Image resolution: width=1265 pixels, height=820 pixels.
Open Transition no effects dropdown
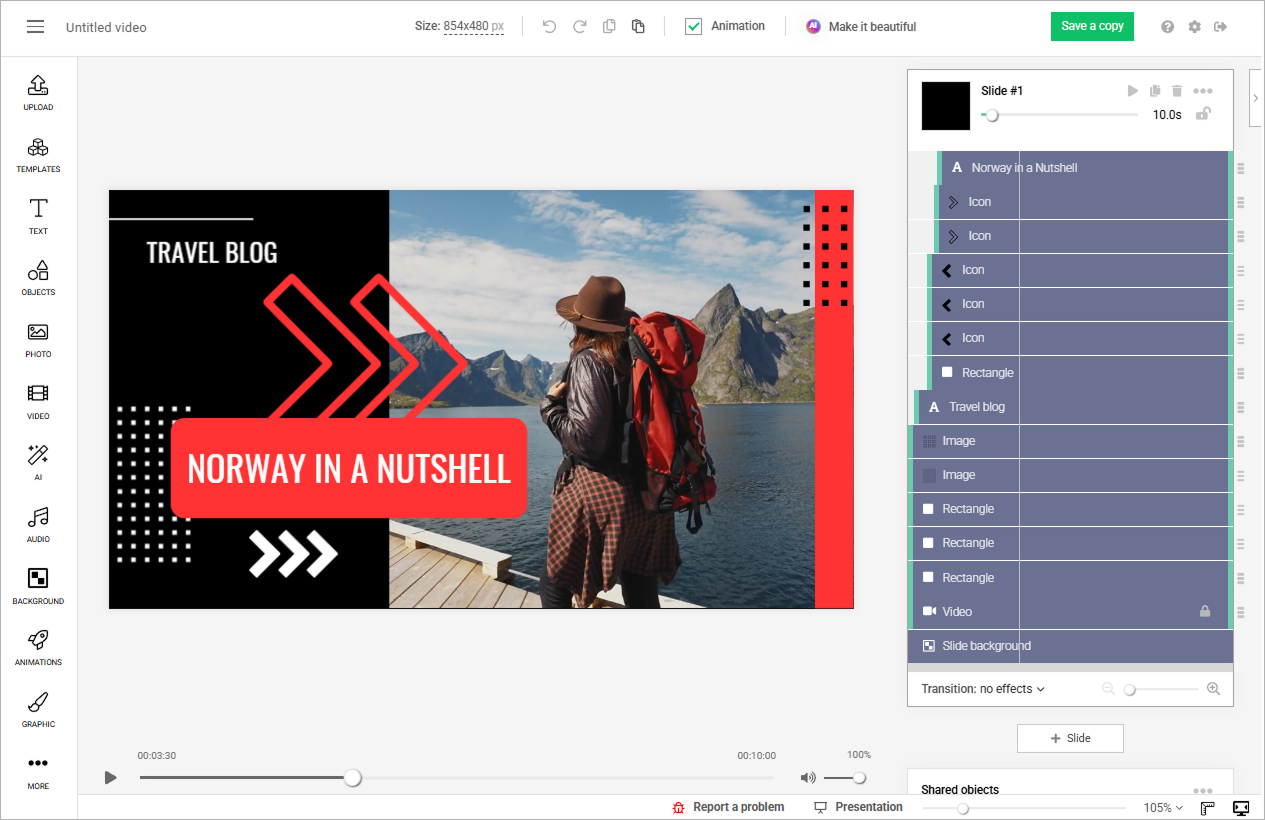(x=983, y=689)
